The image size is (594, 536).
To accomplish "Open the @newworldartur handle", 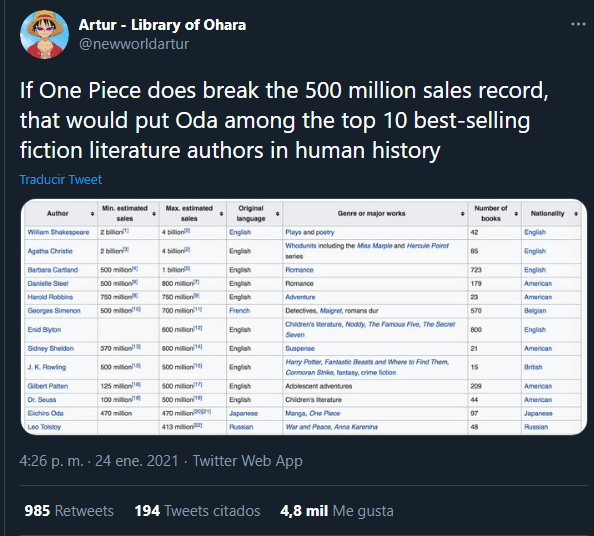I will pyautogui.click(x=134, y=44).
